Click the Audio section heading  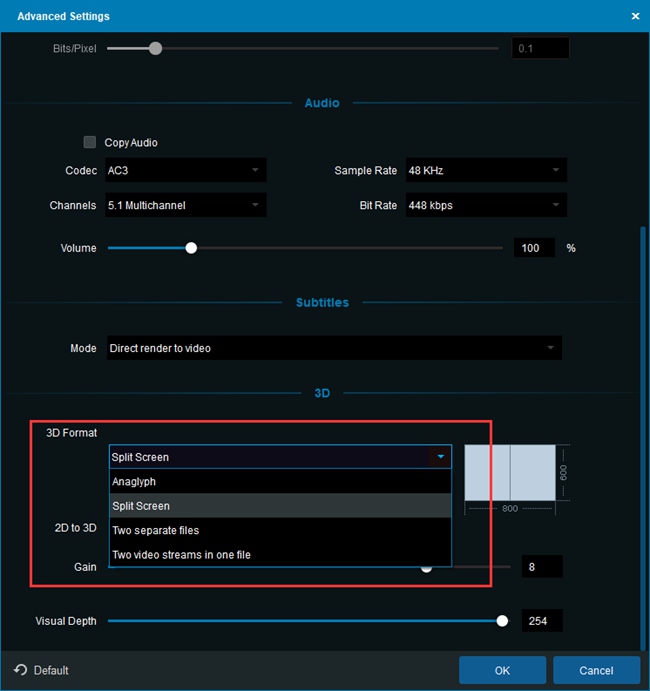tap(322, 103)
